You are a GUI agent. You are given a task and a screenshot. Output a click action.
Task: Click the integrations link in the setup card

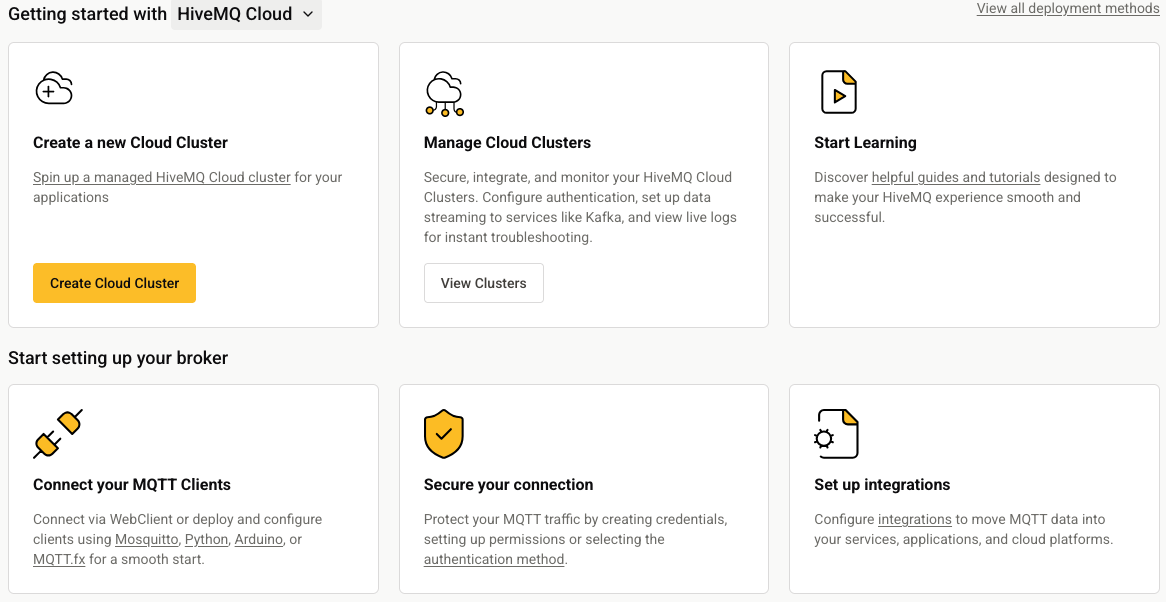click(x=914, y=519)
